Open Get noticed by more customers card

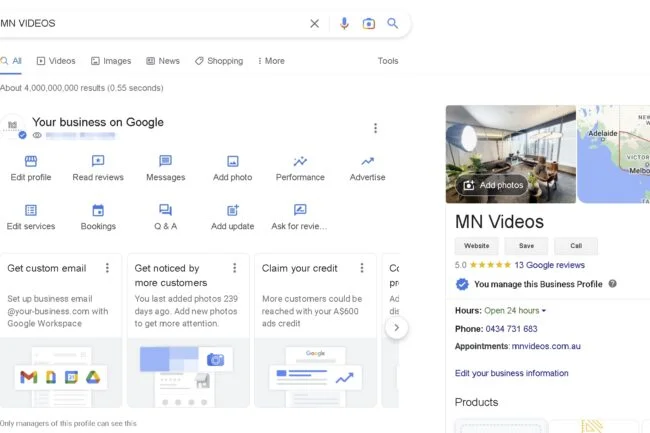click(188, 330)
